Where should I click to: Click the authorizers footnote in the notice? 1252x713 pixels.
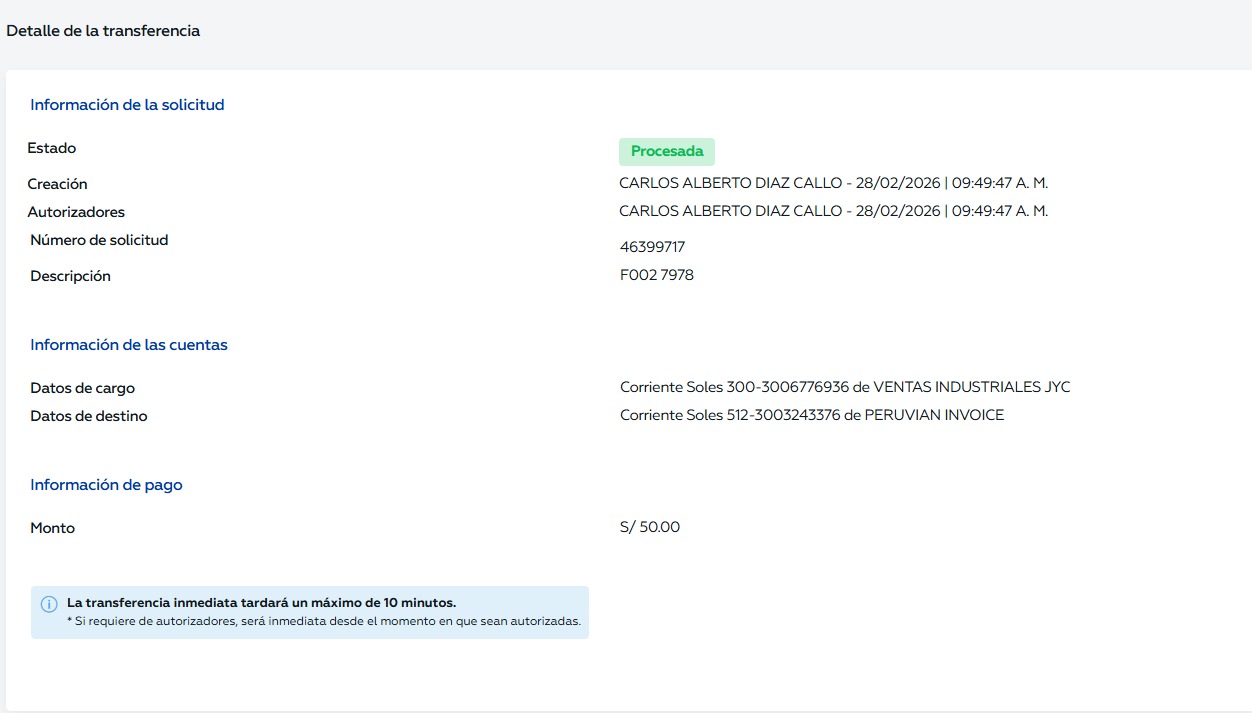[323, 621]
